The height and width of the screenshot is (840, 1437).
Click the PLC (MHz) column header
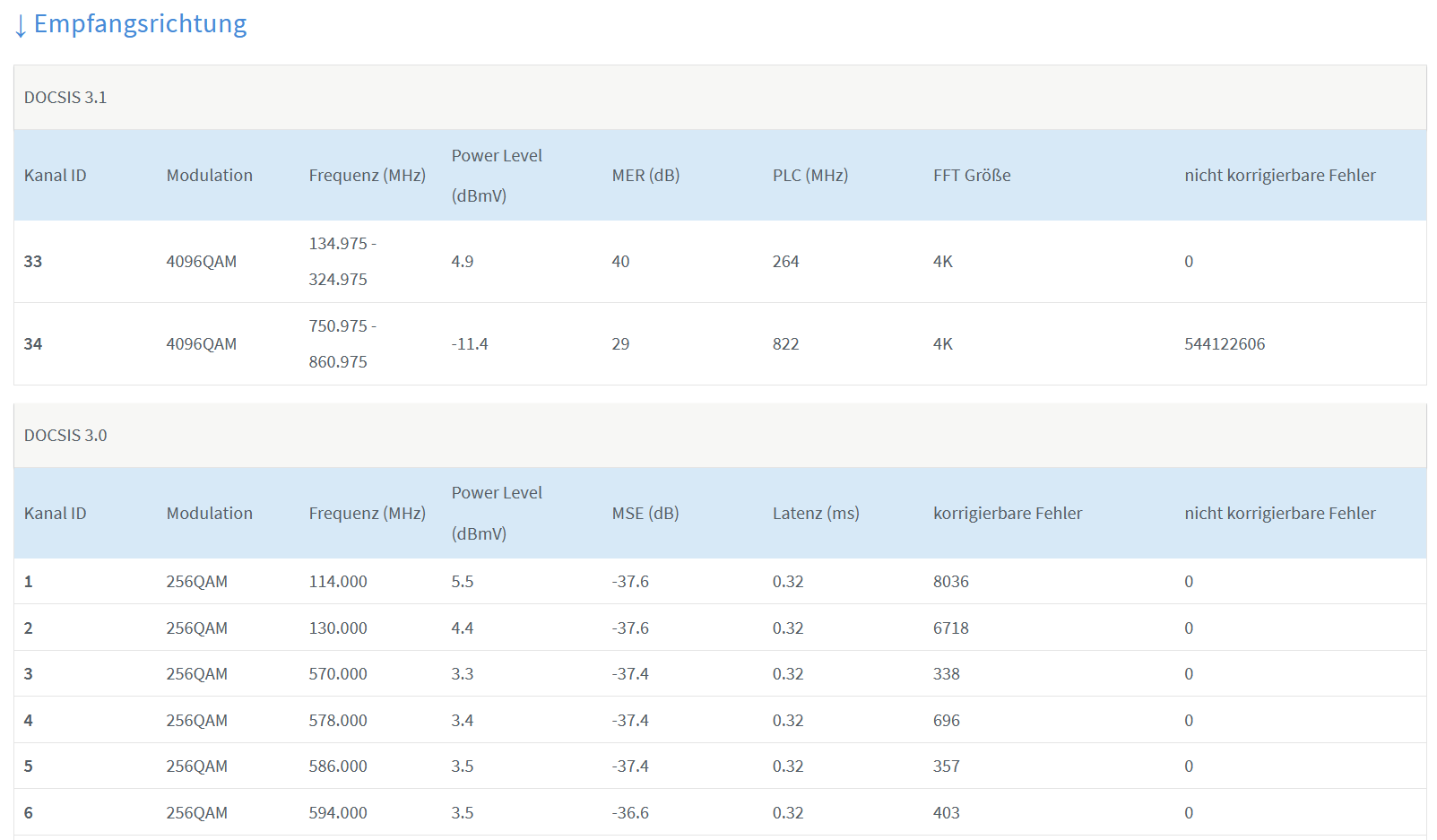(809, 176)
